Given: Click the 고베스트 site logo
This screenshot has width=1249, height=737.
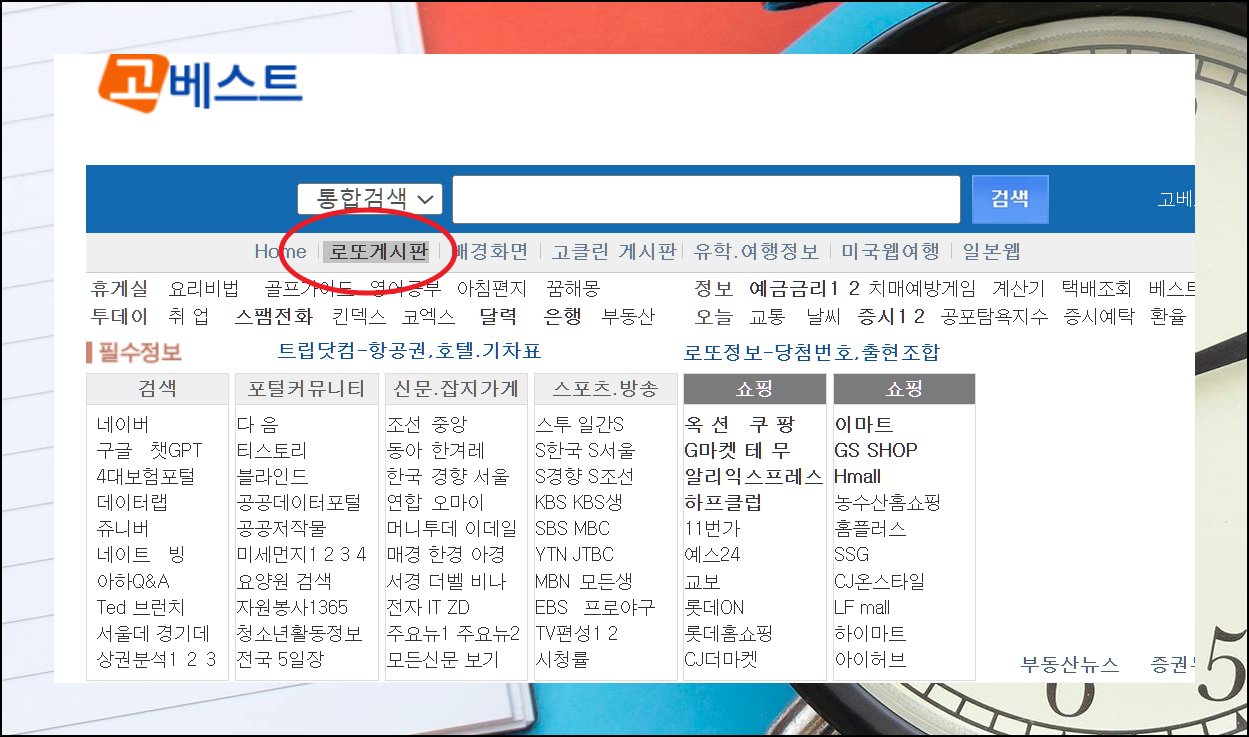Looking at the screenshot, I should pos(200,84).
